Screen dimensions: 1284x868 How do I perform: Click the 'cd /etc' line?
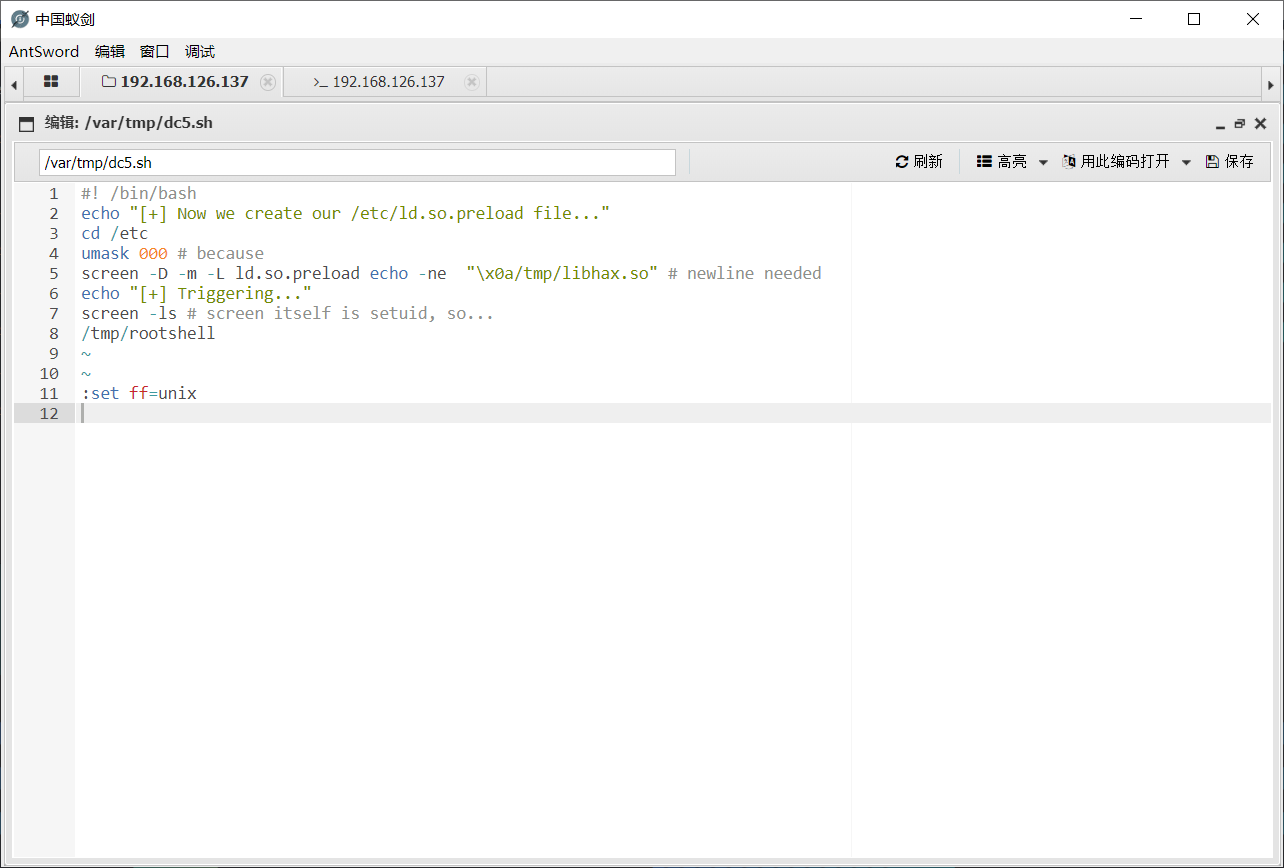[115, 233]
